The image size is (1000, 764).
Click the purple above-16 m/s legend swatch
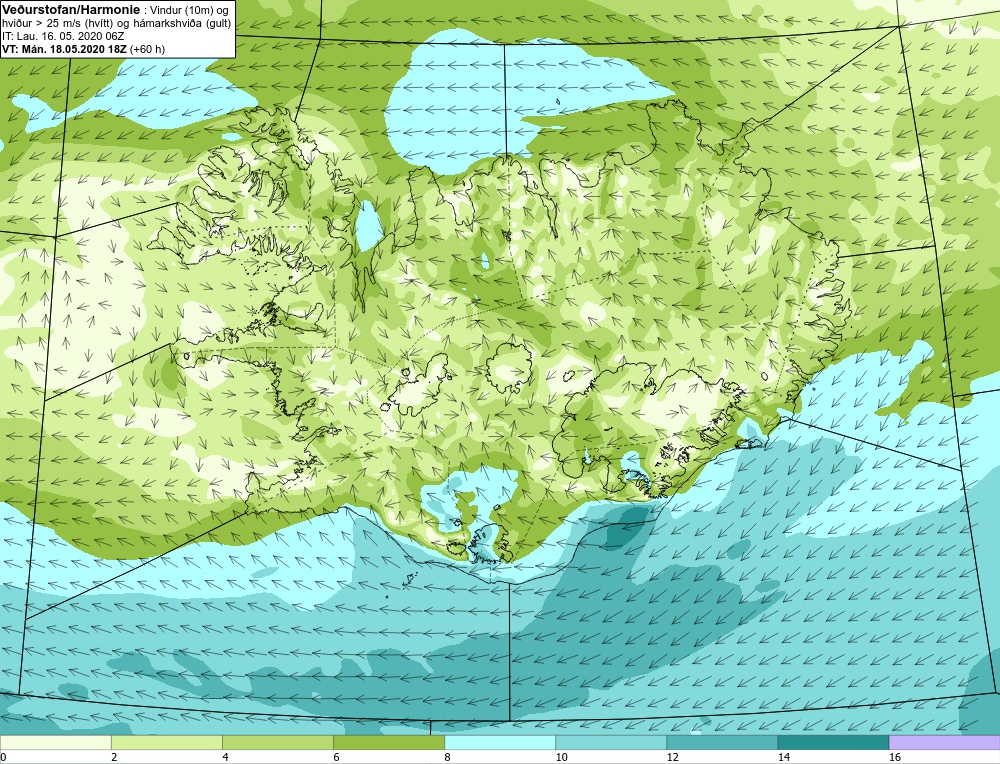pyautogui.click(x=944, y=742)
